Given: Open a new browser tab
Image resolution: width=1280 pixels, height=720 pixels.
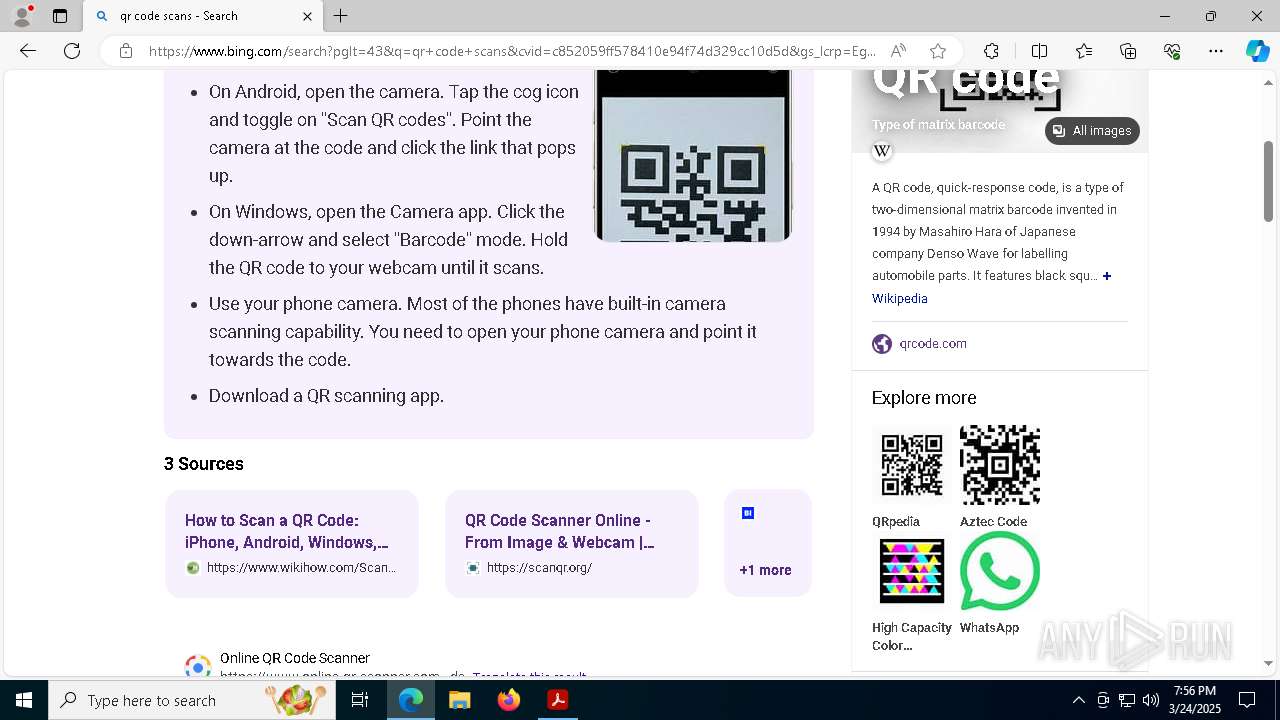Looking at the screenshot, I should point(341,16).
